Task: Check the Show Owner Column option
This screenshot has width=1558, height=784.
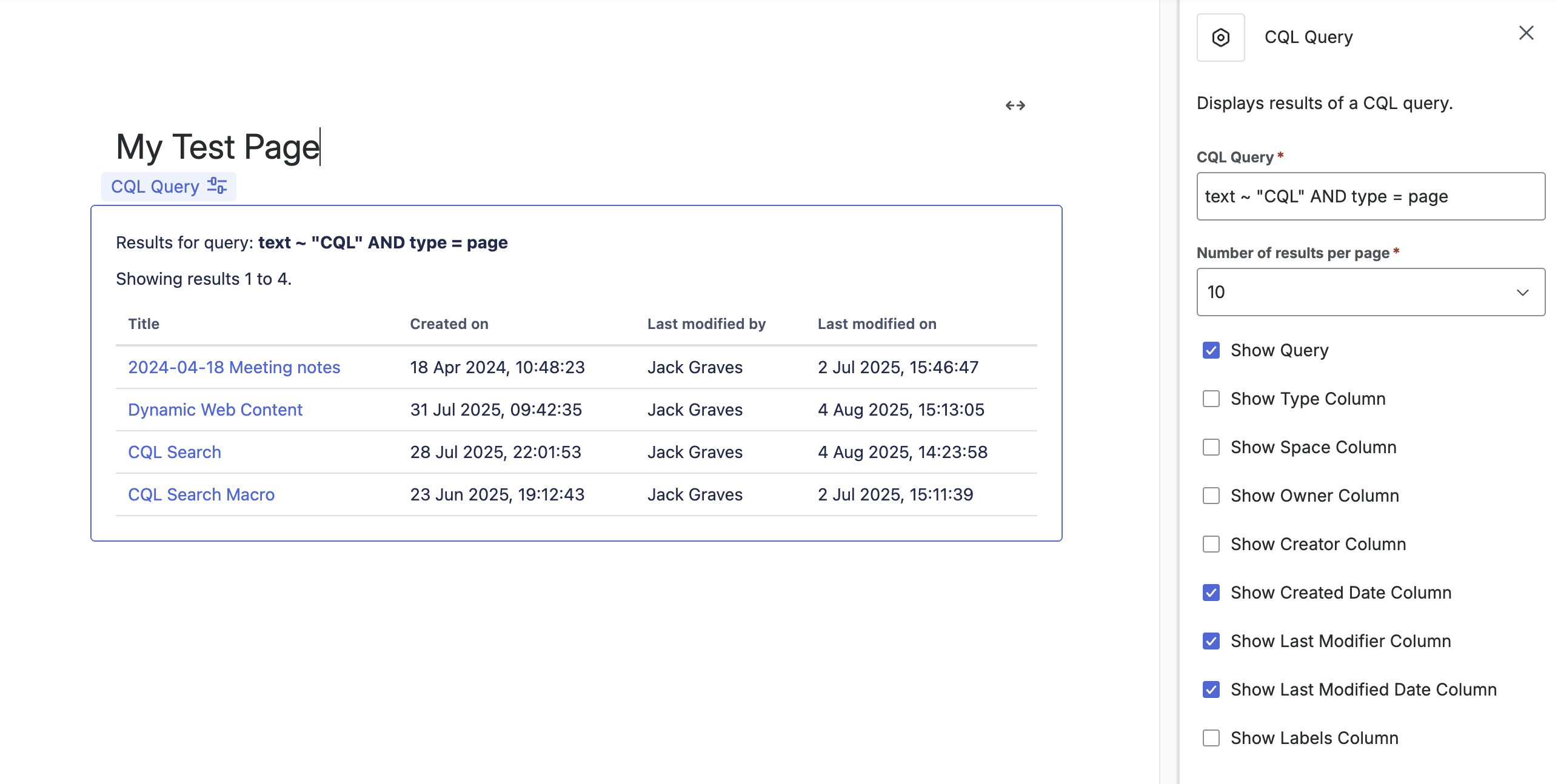Action: pyautogui.click(x=1211, y=496)
